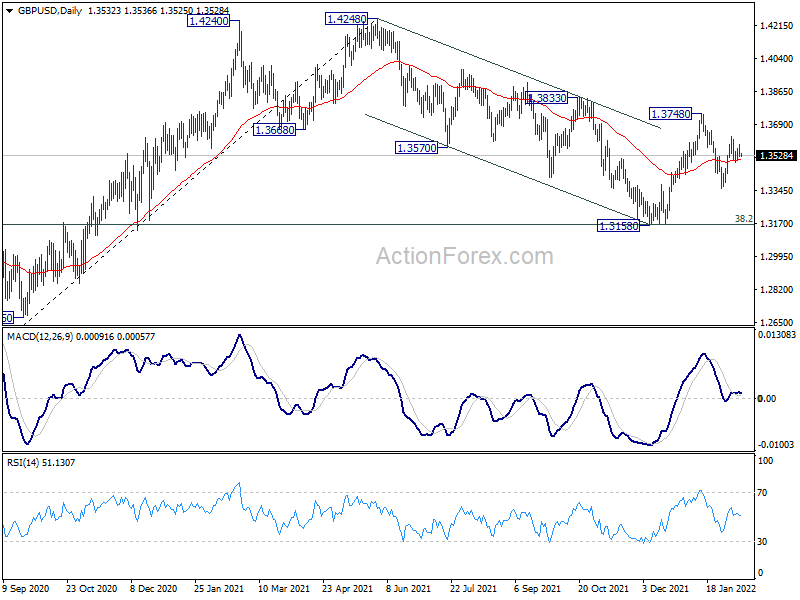Click the 25 Jan 2021 date marker
800x600 pixels.
click(219, 588)
